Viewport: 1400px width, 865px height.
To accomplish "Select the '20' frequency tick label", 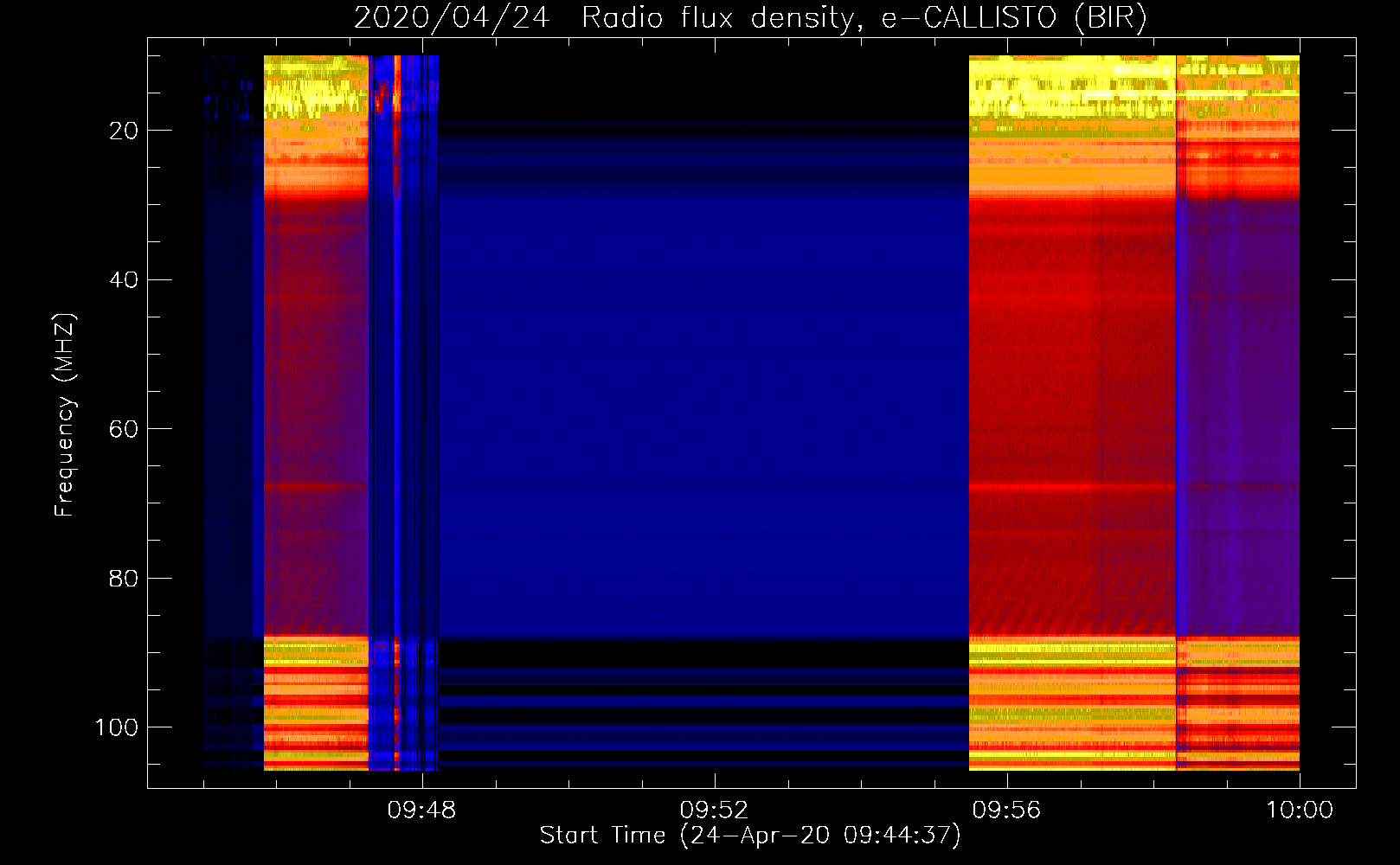I will coord(124,131).
